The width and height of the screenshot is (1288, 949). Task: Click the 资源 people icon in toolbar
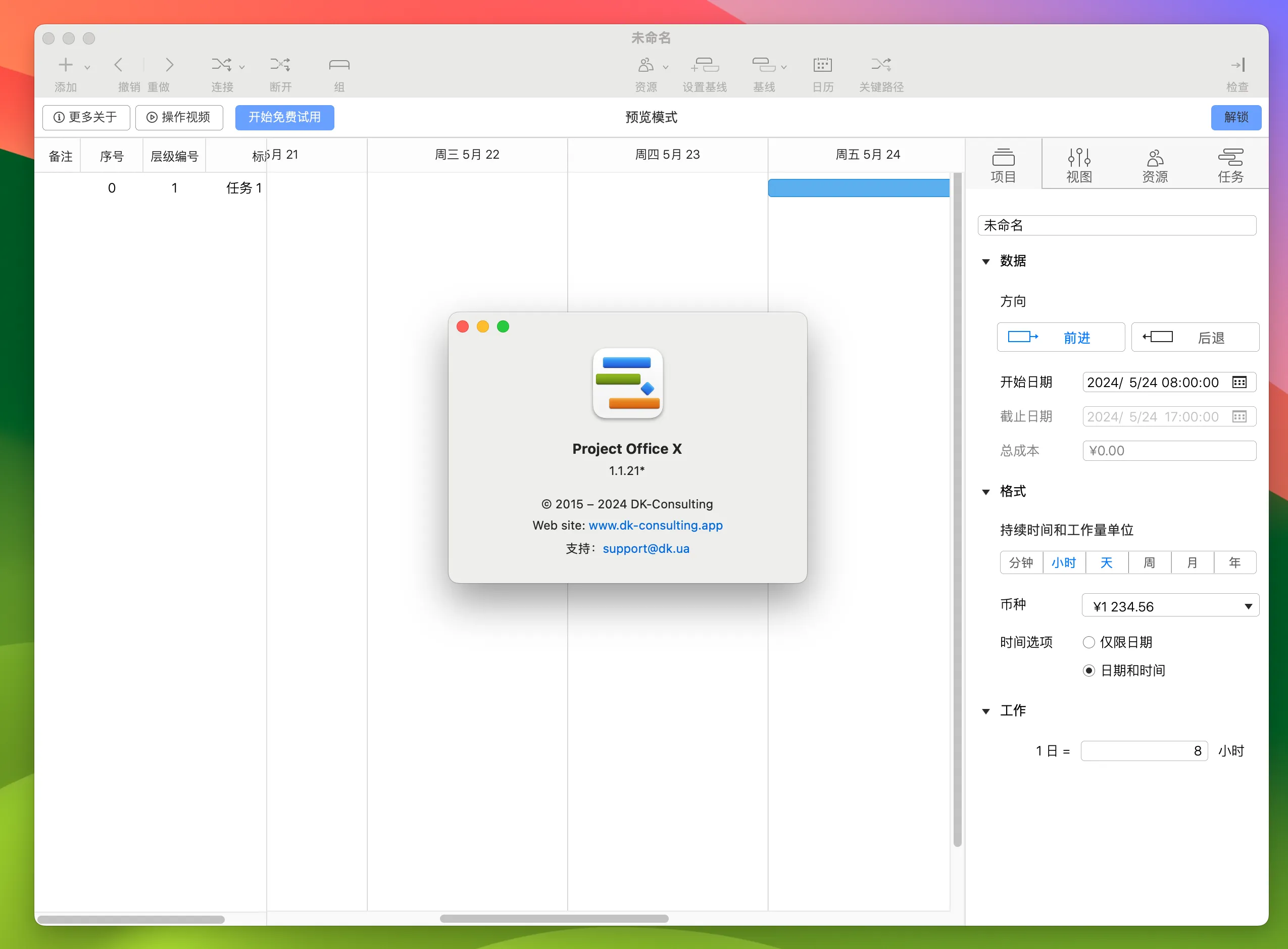coord(646,65)
